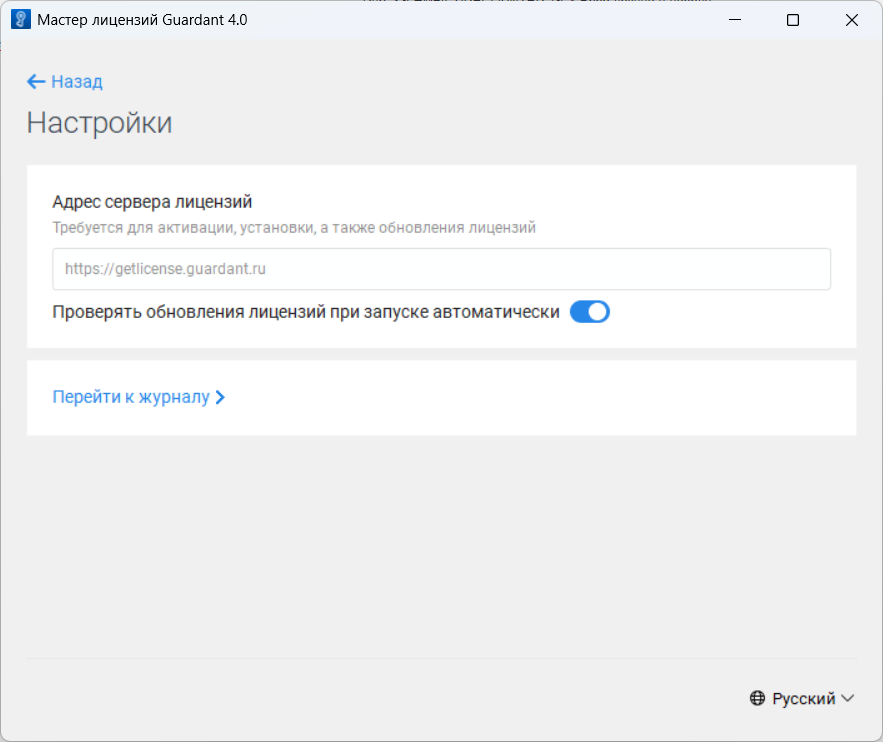Click the back arrow icon
Image resolution: width=883 pixels, height=742 pixels.
[36, 82]
